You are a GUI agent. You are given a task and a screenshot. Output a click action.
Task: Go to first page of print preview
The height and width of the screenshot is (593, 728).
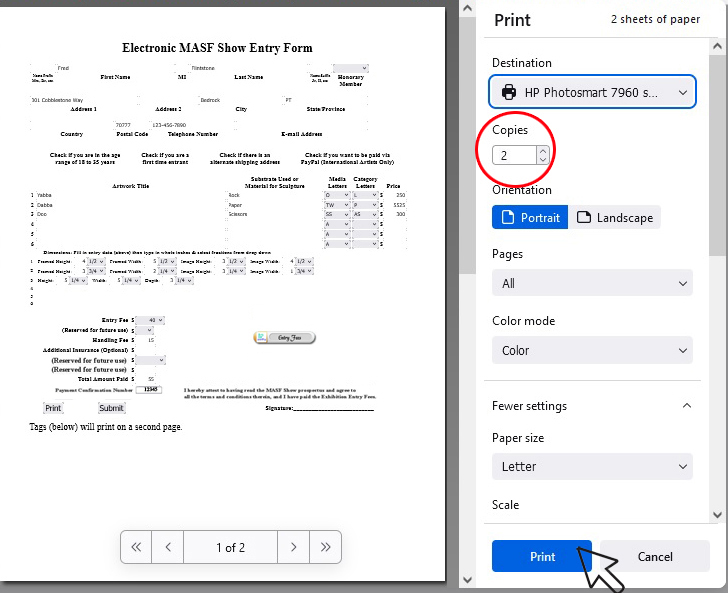pyautogui.click(x=137, y=547)
